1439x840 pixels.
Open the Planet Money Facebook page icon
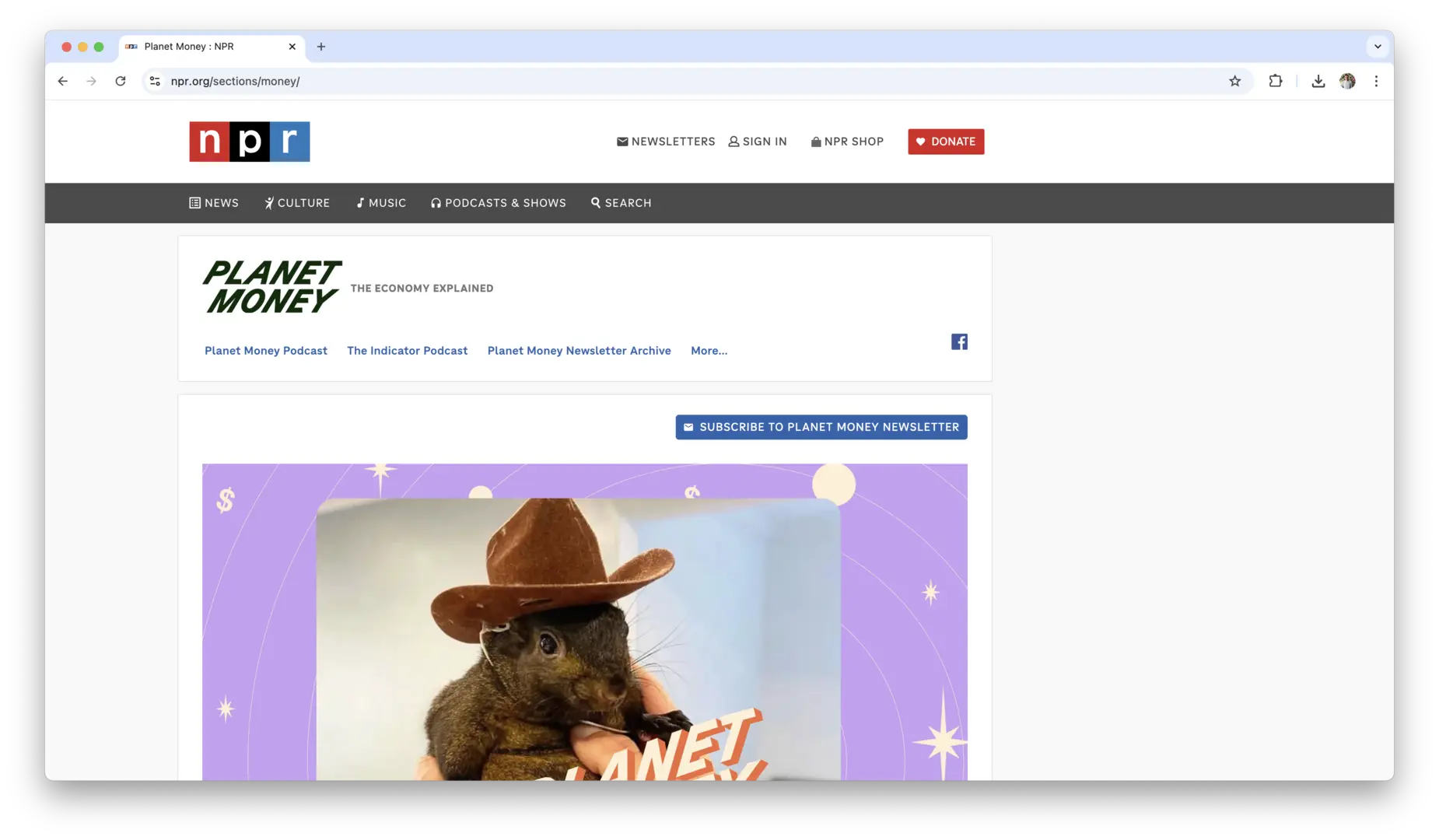pos(959,342)
